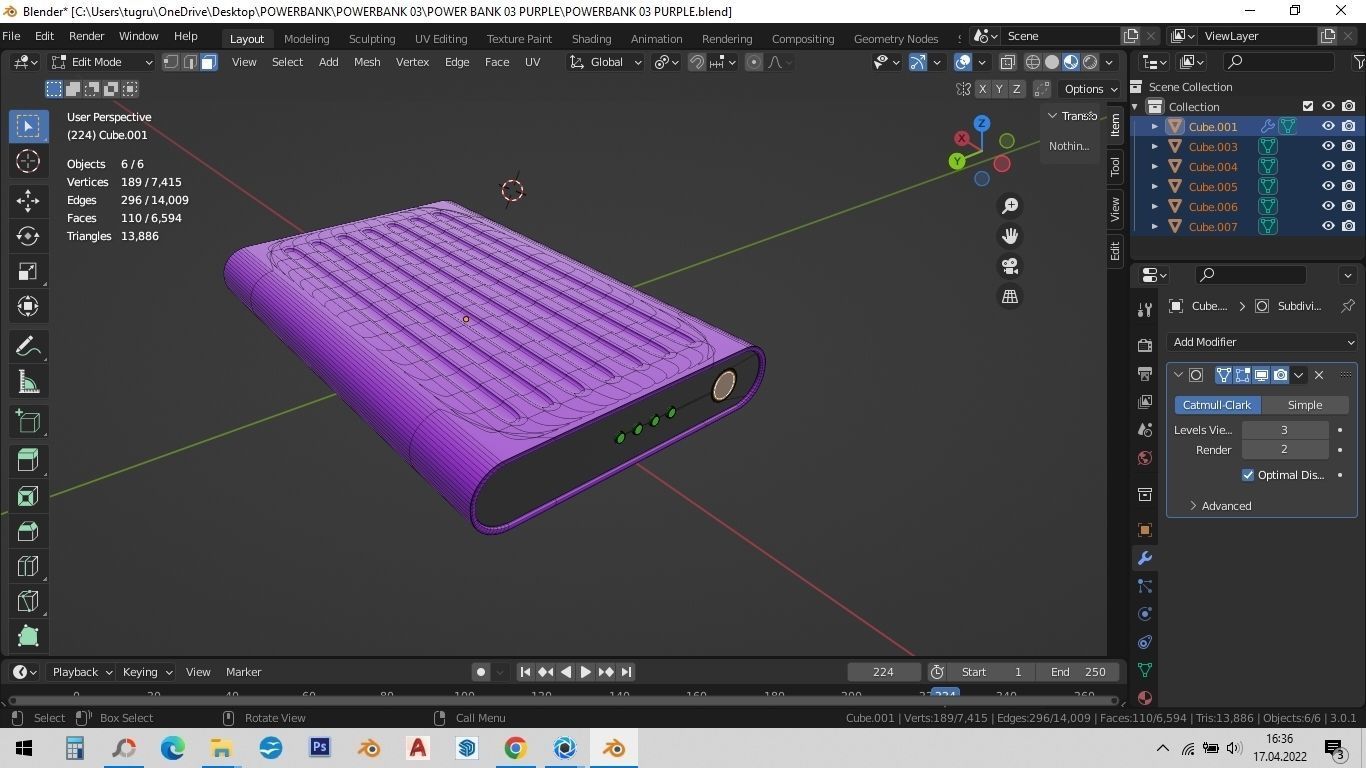Screen dimensions: 1366x768
Task: Select the Extrude Region tool
Action: click(28, 460)
